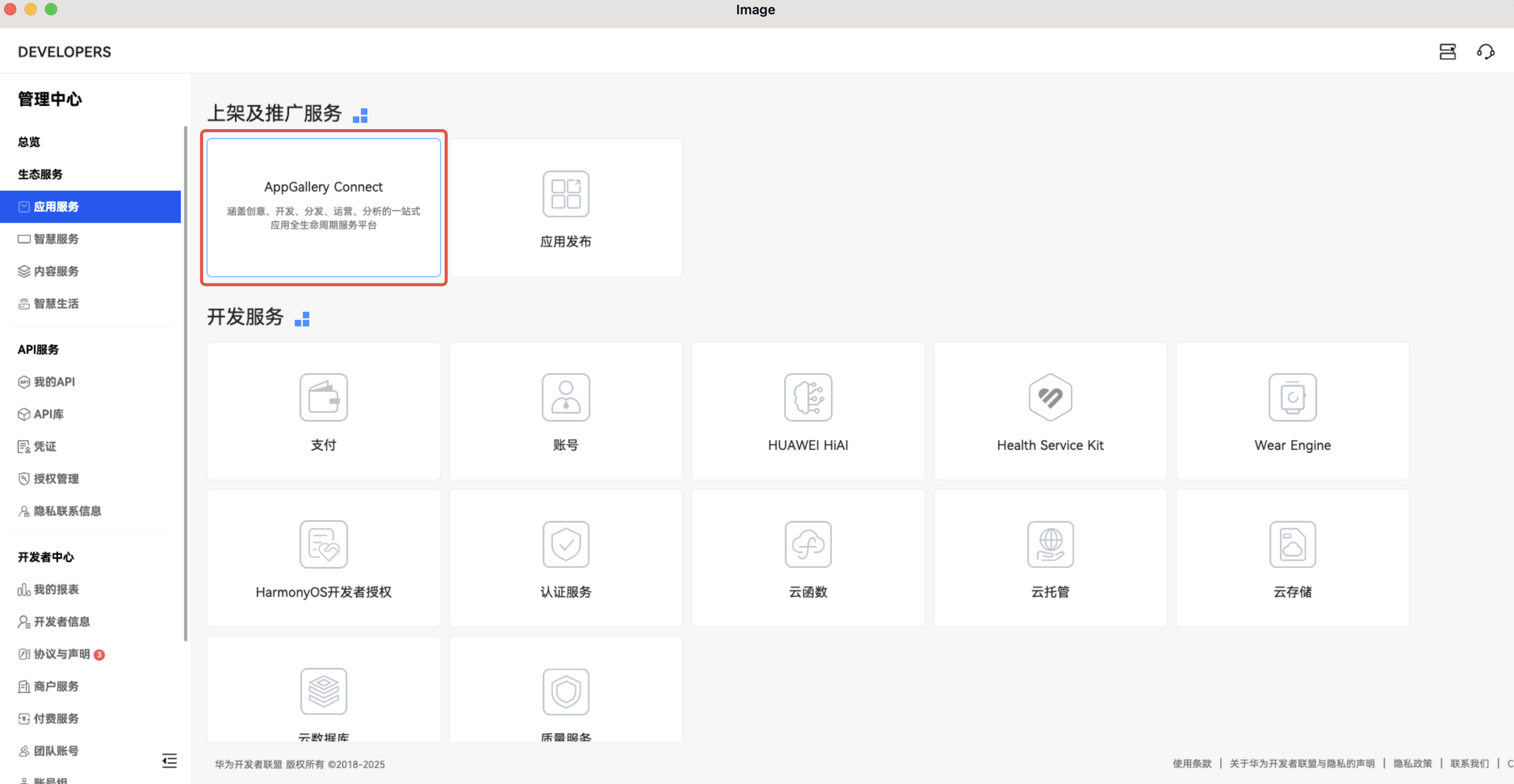Select 应用服务 in the sidebar
The image size is (1514, 784).
tap(90, 206)
